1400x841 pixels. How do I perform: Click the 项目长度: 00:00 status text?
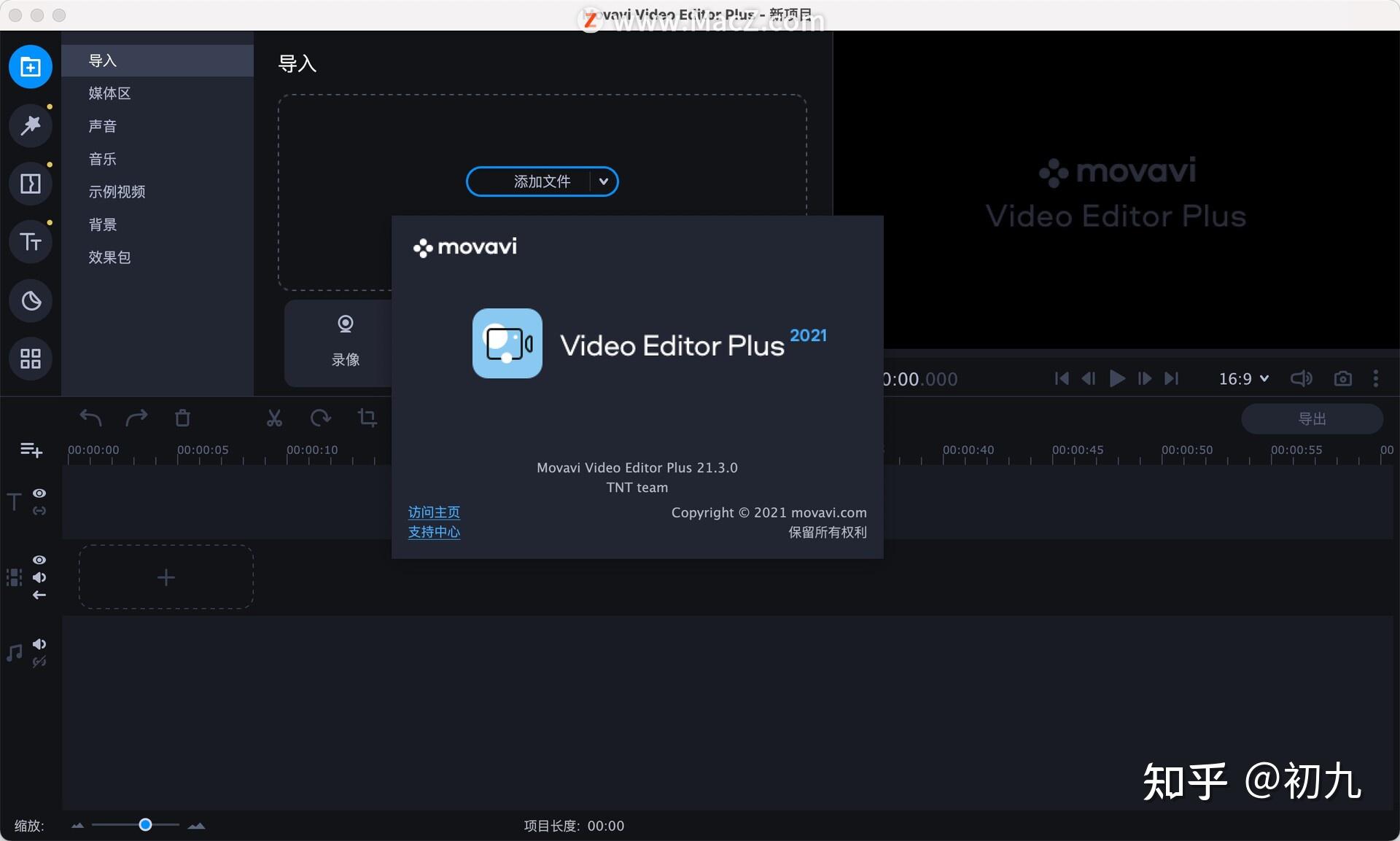pyautogui.click(x=574, y=826)
